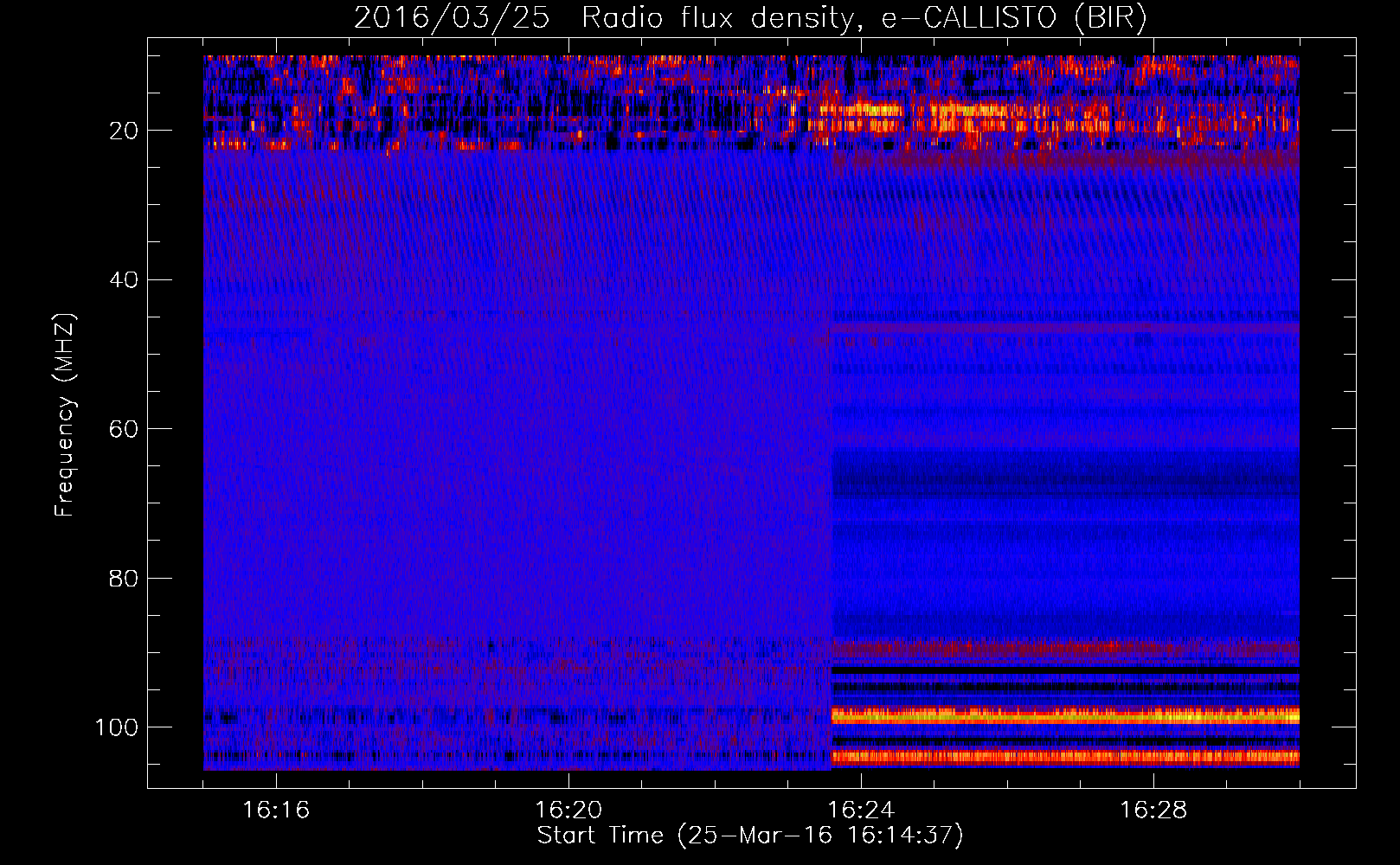Click the date "2016/03/25" in the title
The height and width of the screenshot is (865, 1400).
tap(452, 17)
